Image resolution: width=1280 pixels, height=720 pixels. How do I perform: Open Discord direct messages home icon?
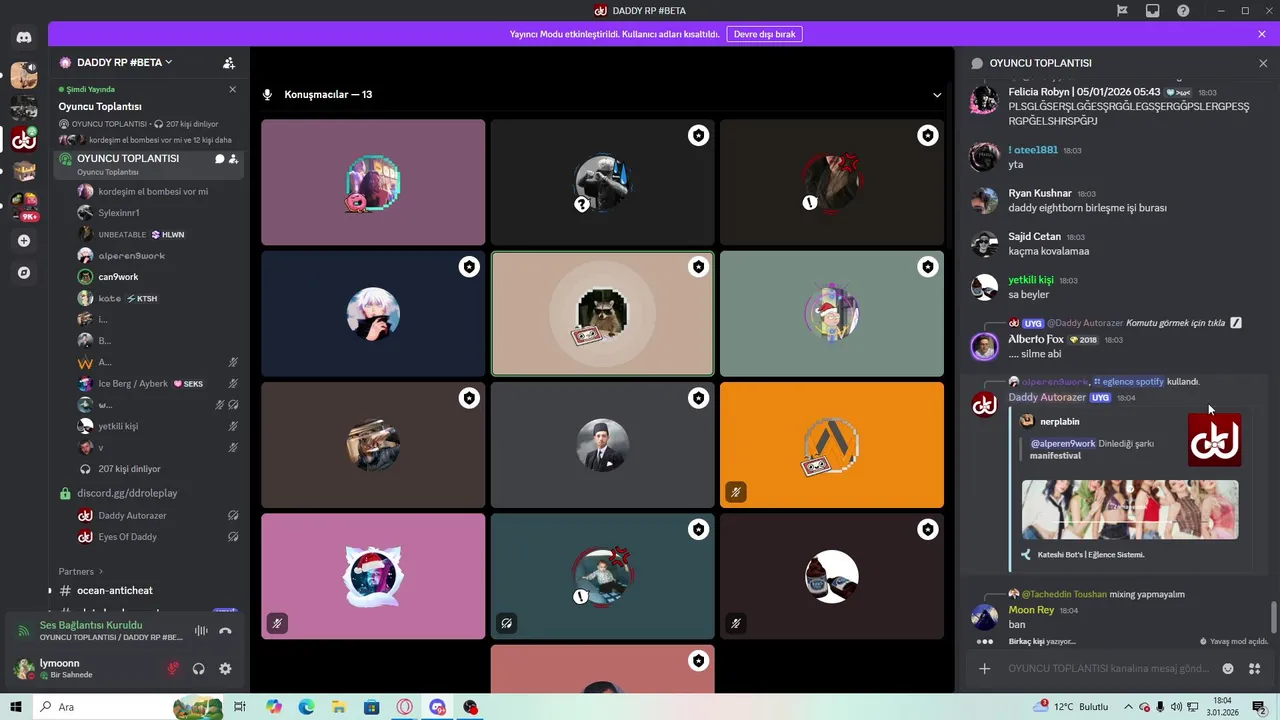point(24,37)
